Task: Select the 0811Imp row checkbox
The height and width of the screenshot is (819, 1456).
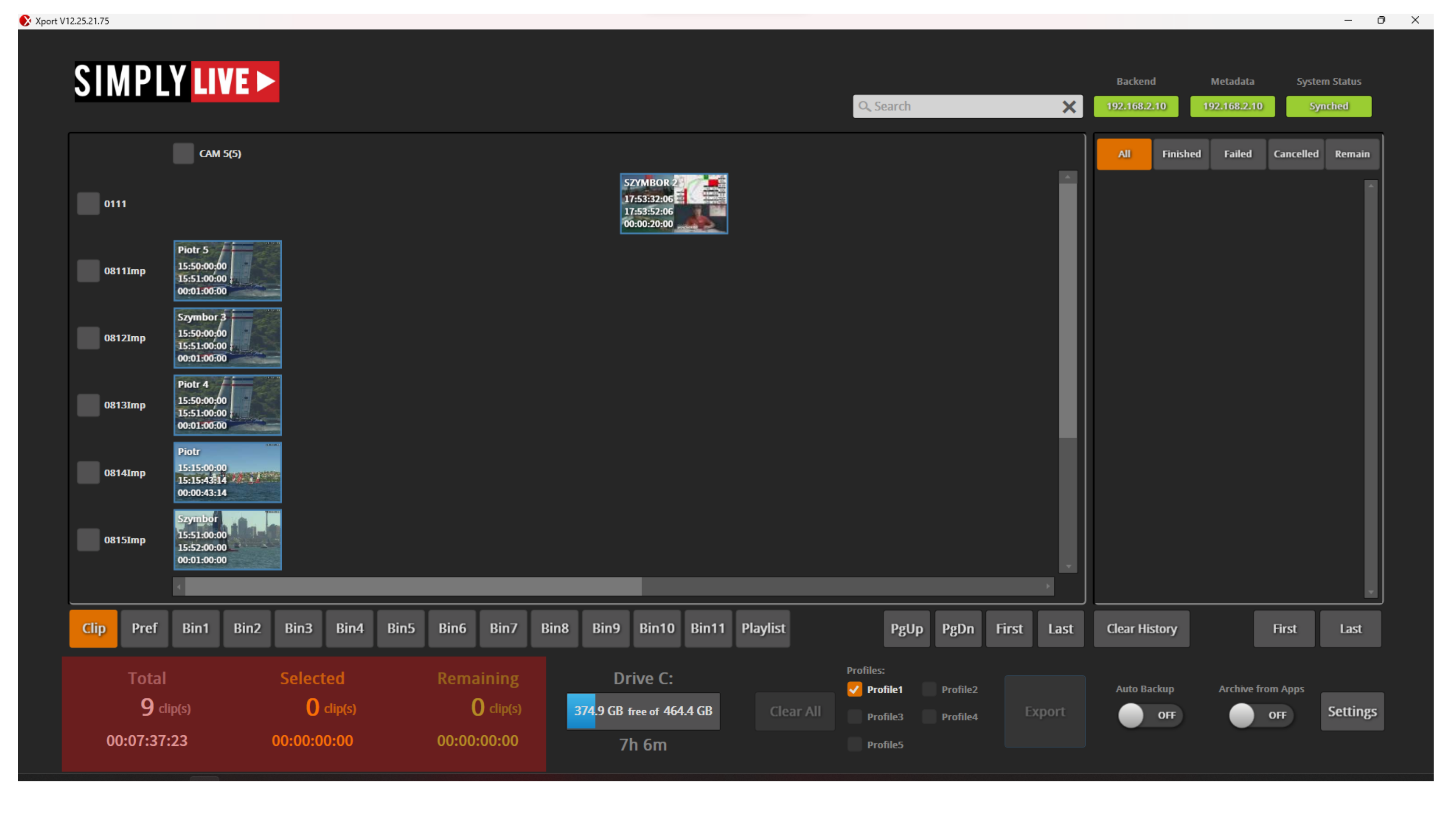Action: [88, 271]
